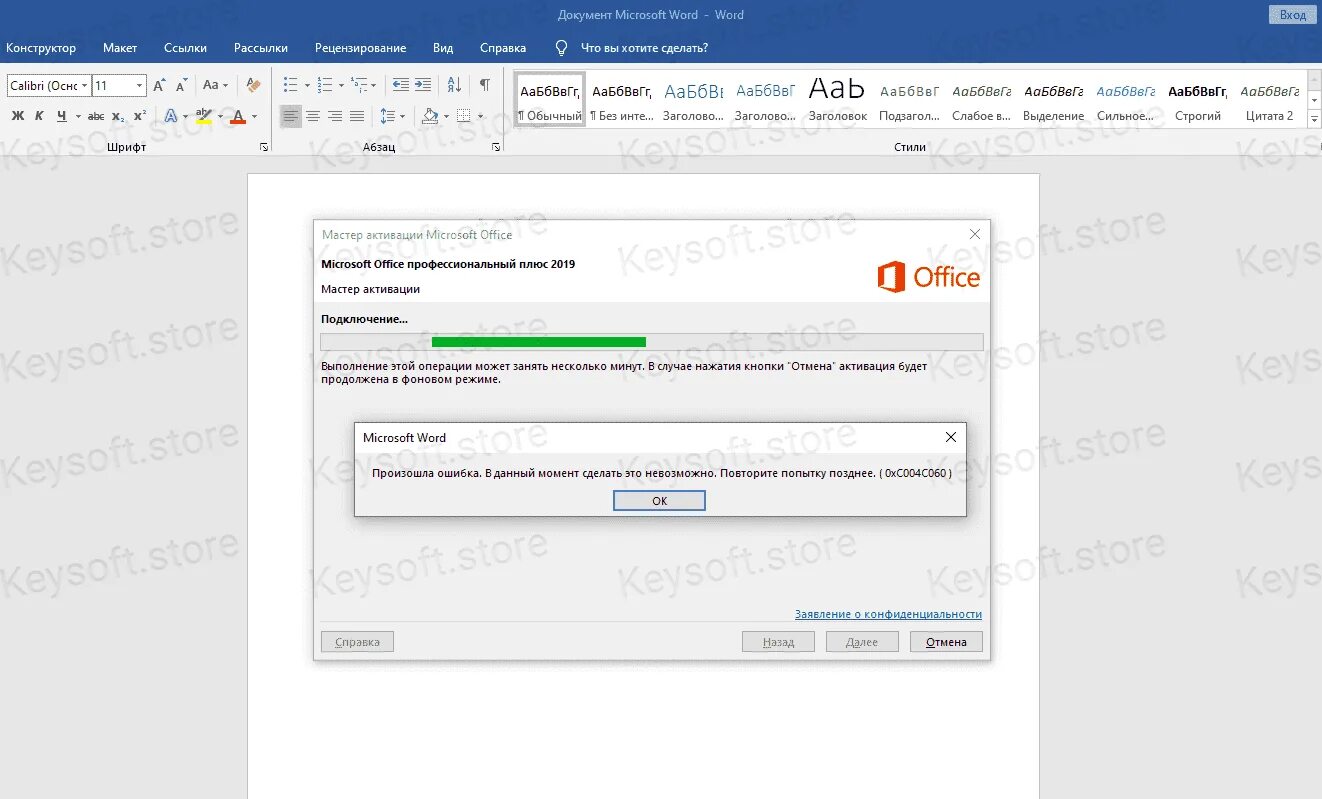The image size is (1322, 799).
Task: Open the Абзац dialog launcher
Action: tap(496, 147)
